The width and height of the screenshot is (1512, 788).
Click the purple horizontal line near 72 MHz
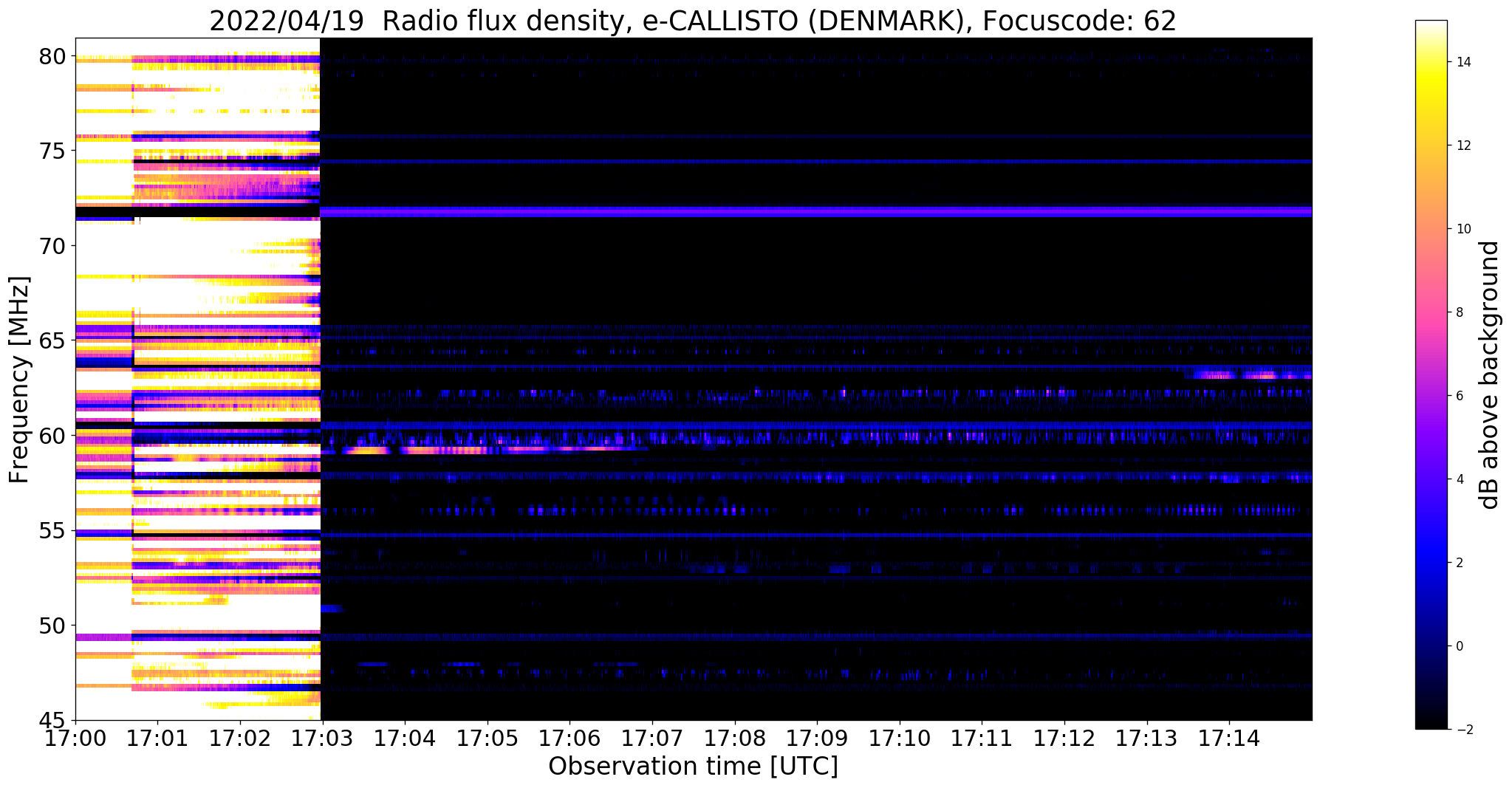click(816, 212)
